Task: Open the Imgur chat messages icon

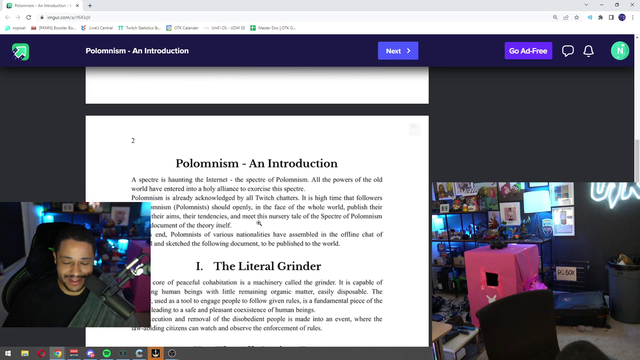Action: tap(567, 51)
